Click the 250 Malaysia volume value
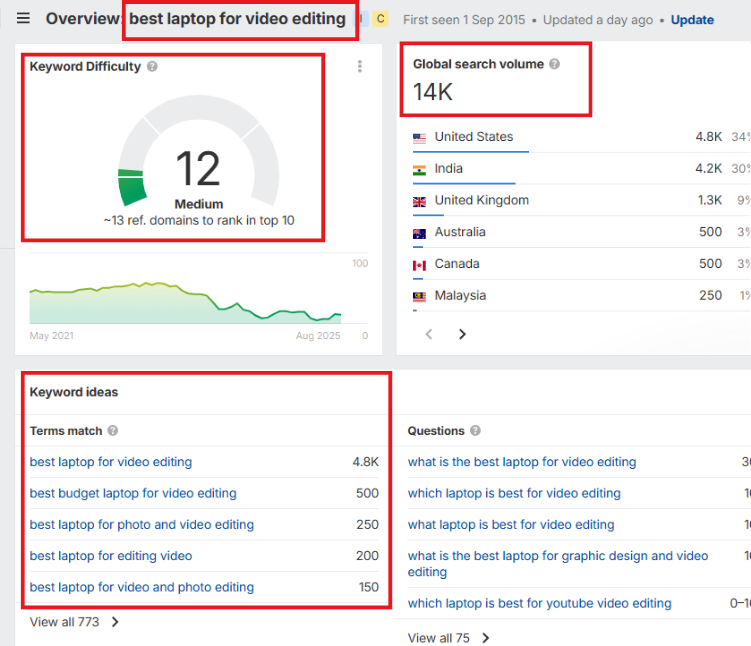 710,295
